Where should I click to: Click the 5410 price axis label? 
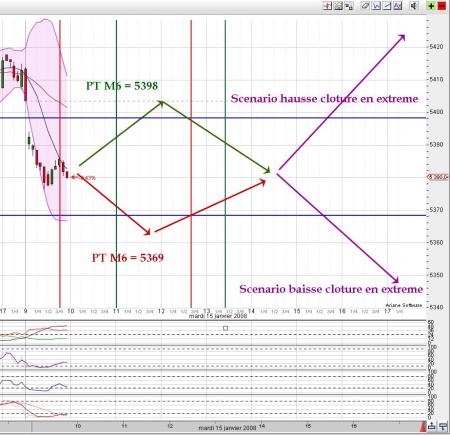point(436,79)
